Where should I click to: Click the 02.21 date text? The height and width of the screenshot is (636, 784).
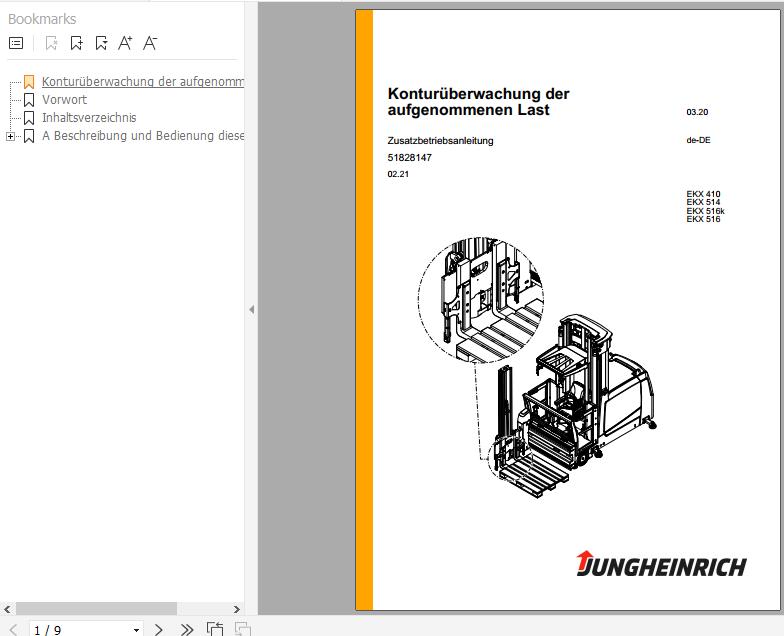click(x=398, y=174)
